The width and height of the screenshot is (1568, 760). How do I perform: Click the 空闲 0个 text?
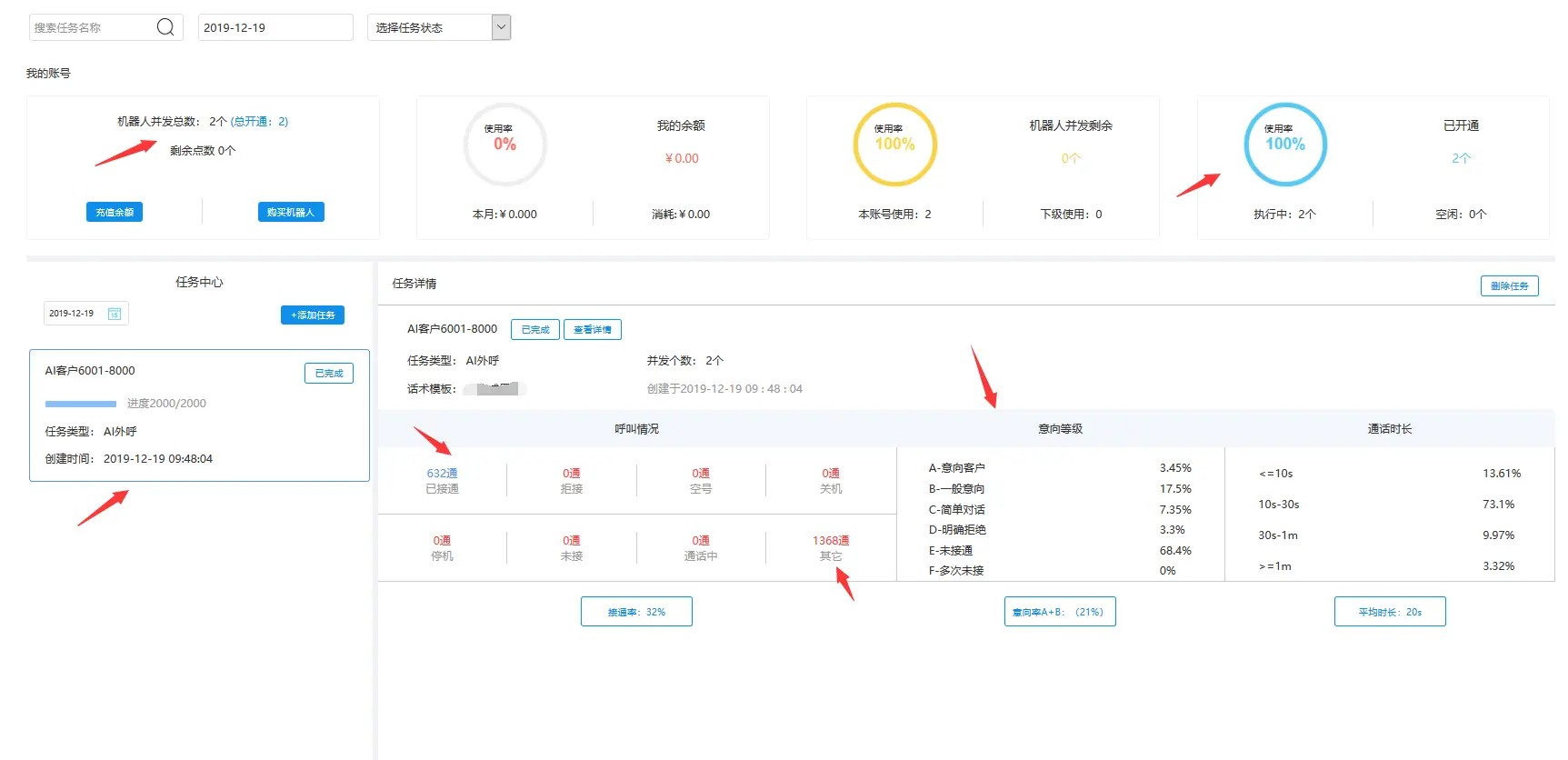tap(1461, 215)
